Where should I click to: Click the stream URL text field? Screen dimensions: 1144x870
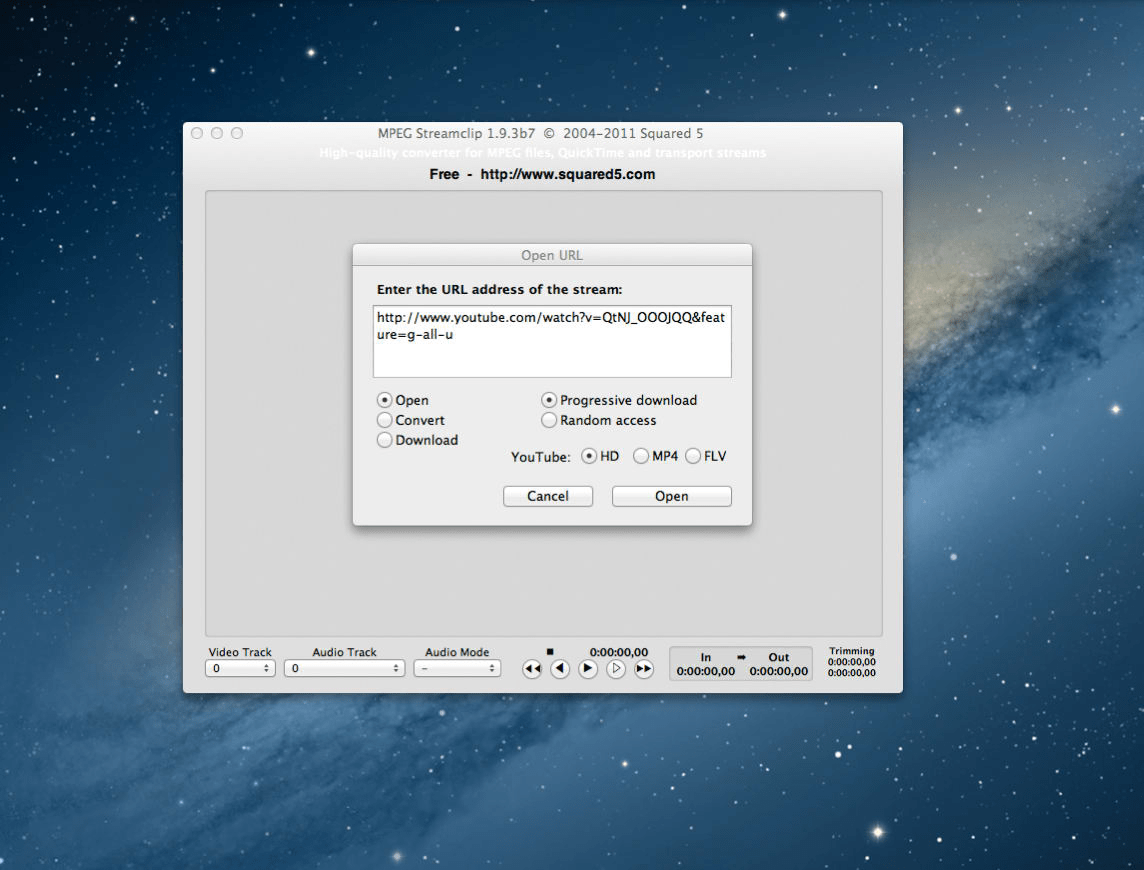point(552,342)
